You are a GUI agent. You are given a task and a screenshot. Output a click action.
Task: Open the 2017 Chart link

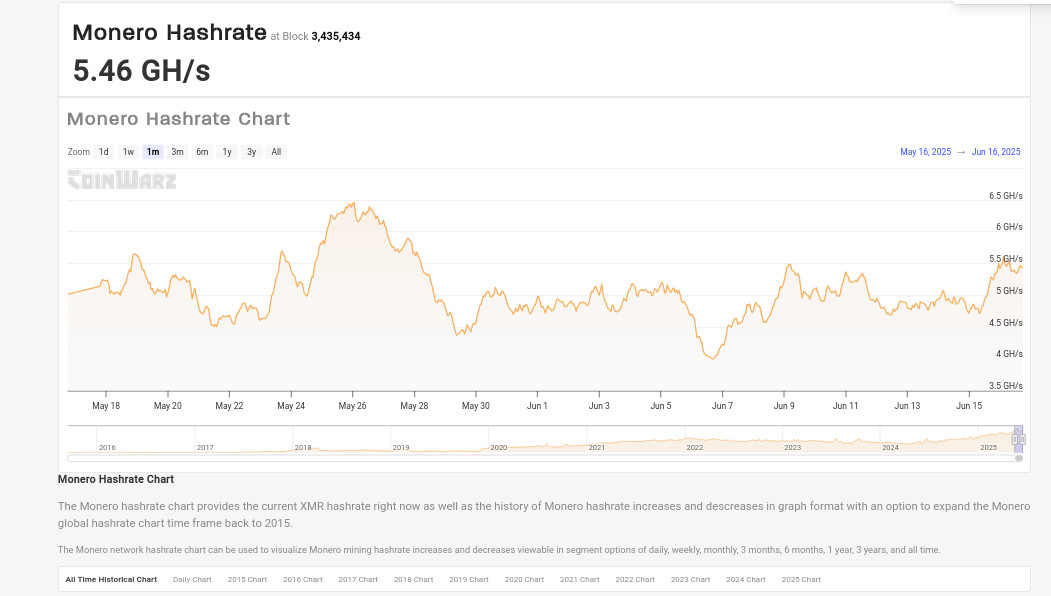click(358, 579)
